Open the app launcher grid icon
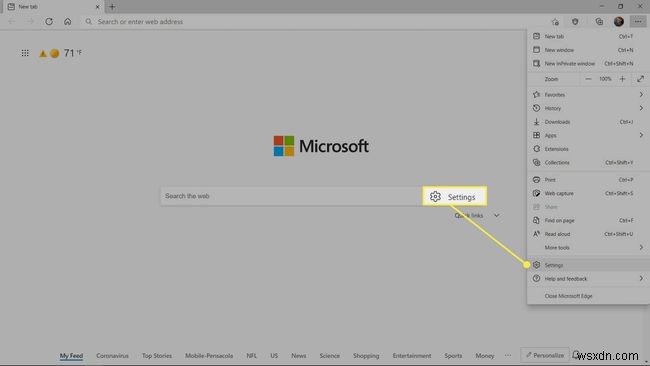The image size is (650, 366). (25, 53)
